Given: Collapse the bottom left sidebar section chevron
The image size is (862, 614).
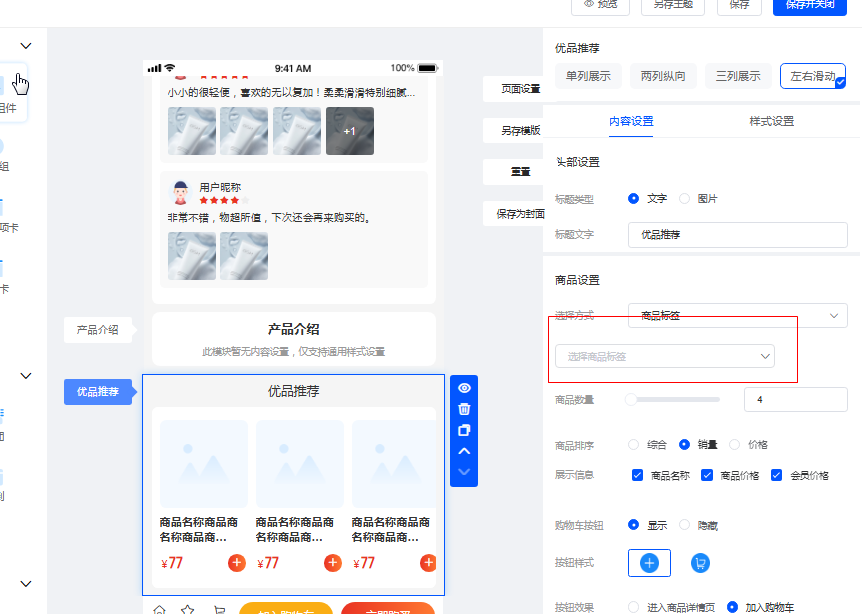Looking at the screenshot, I should click(x=26, y=584).
